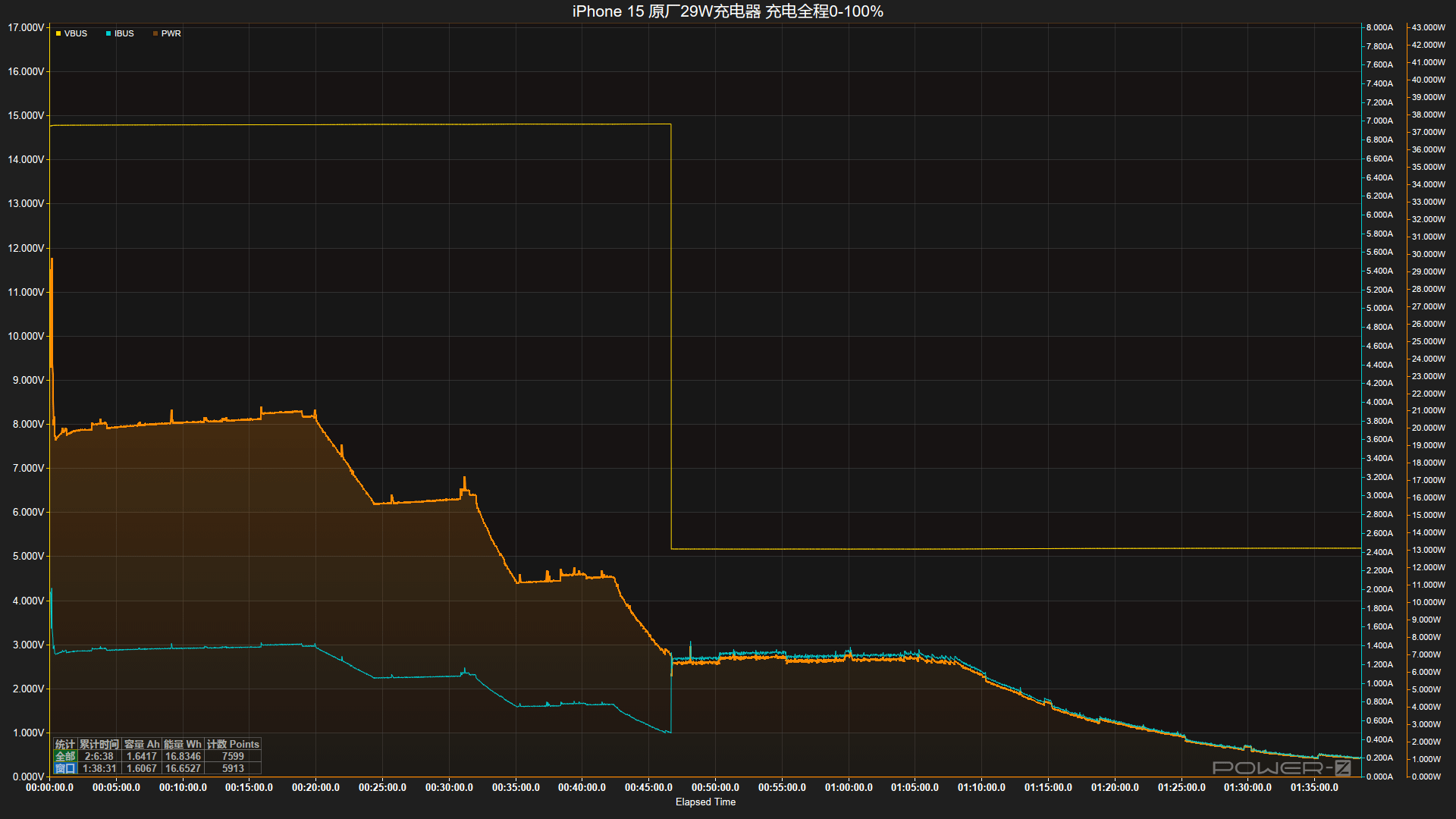This screenshot has height=819, width=1456.
Task: Click the 统计 header cell in the table
Action: [65, 744]
